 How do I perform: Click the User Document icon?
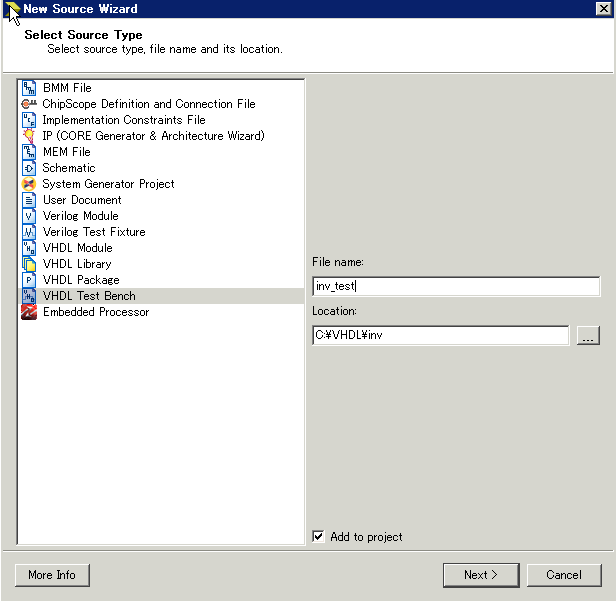tap(29, 200)
